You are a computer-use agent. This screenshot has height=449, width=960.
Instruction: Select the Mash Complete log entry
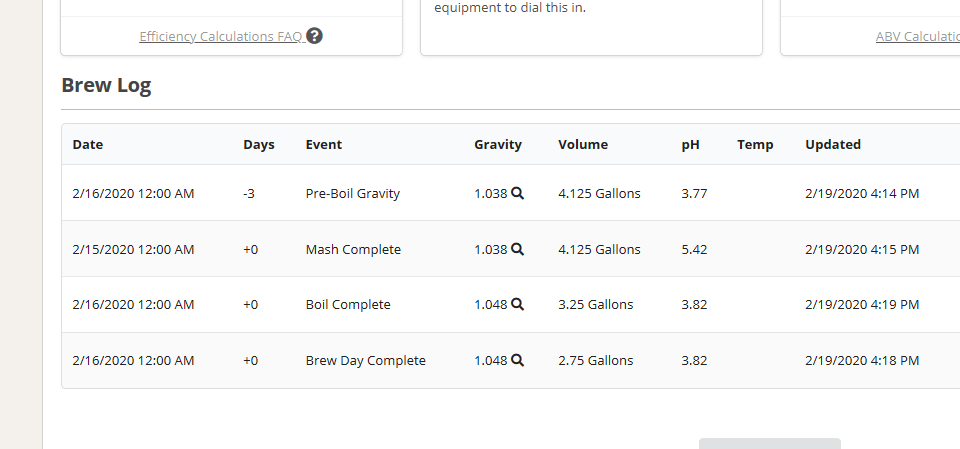point(353,250)
